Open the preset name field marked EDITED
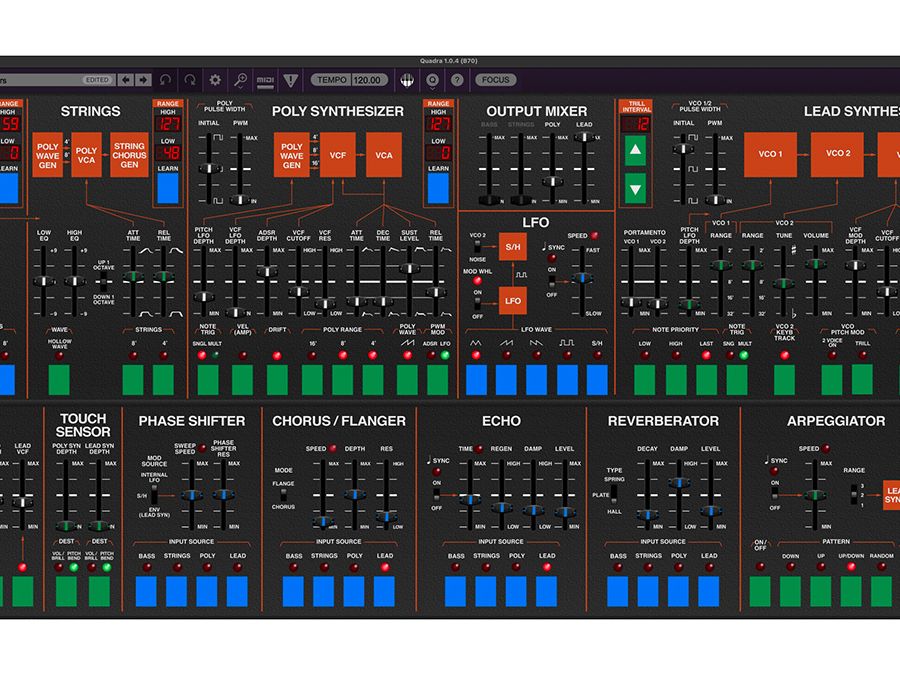Screen dimensions: 900x675 (57, 80)
